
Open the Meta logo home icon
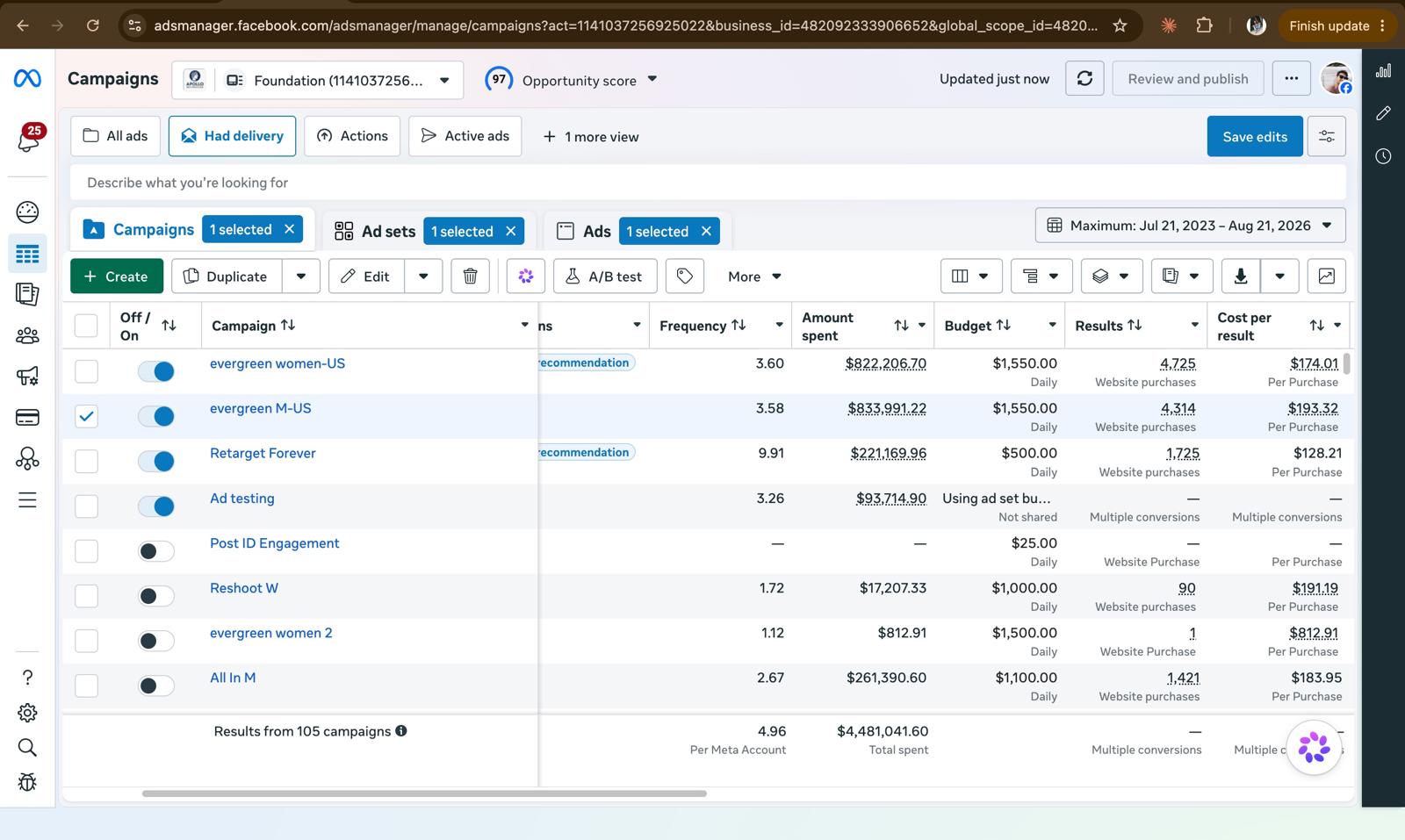27,79
